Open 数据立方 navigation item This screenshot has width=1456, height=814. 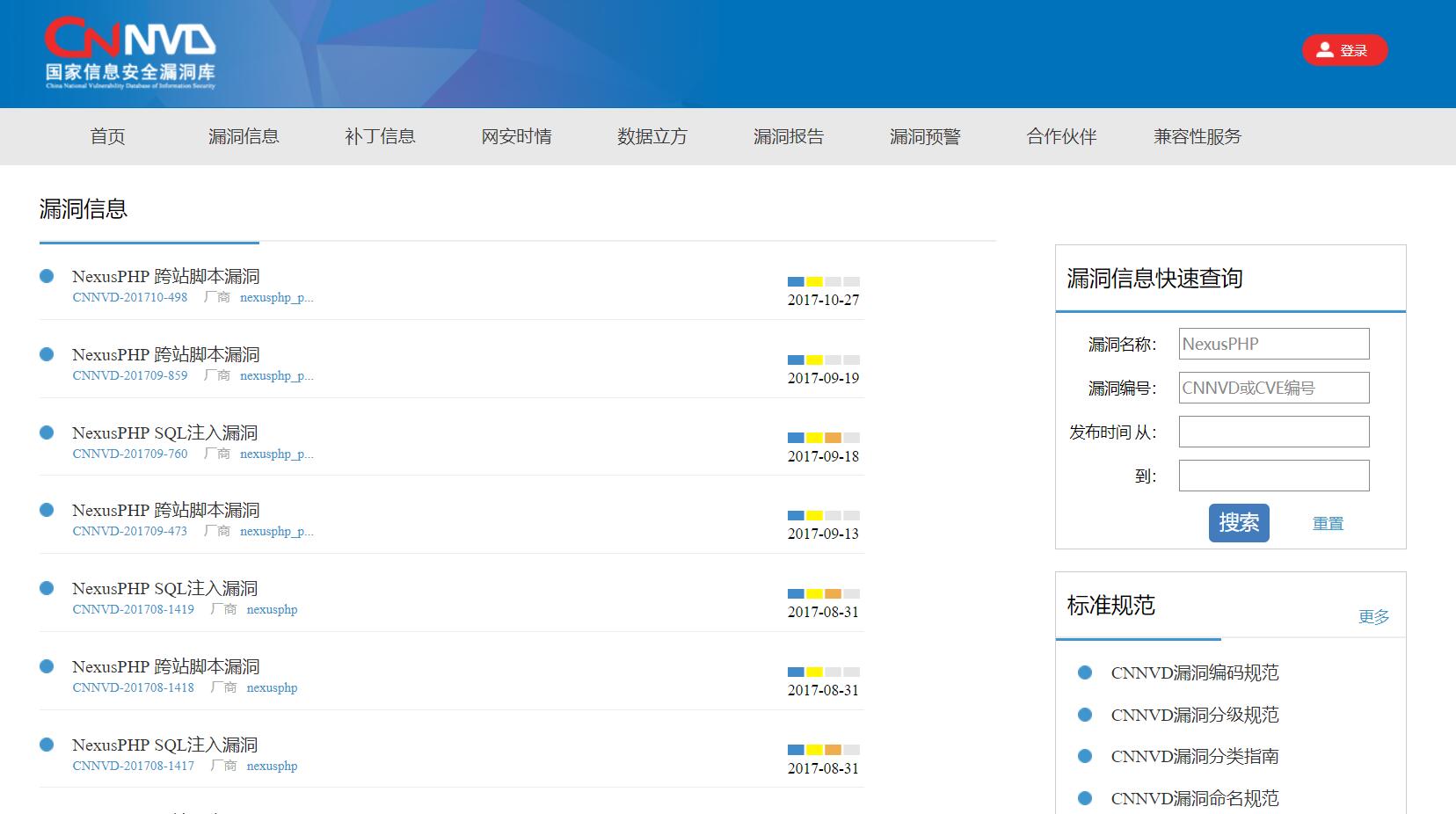(652, 136)
